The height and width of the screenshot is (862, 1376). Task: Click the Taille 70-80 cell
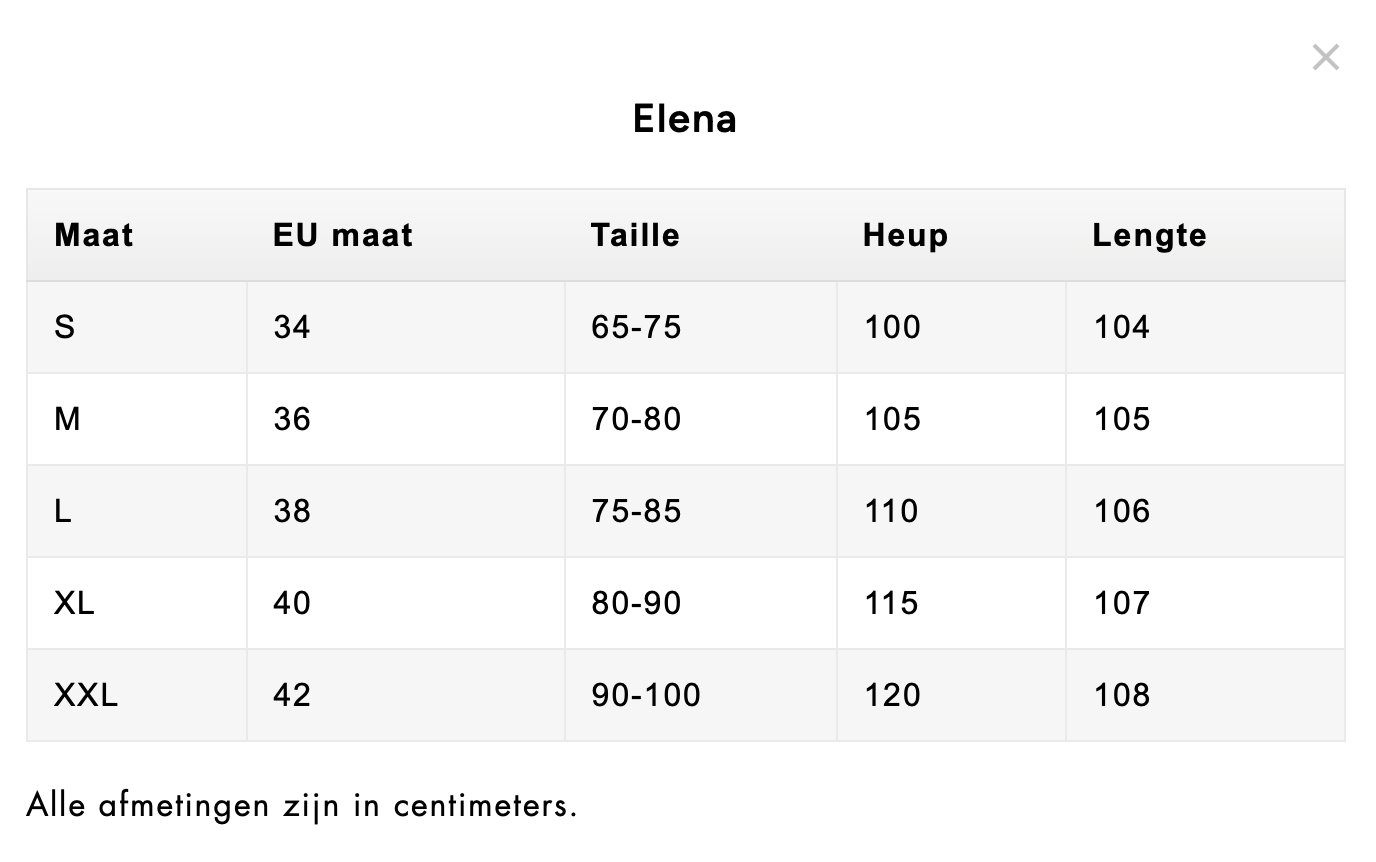click(x=636, y=419)
